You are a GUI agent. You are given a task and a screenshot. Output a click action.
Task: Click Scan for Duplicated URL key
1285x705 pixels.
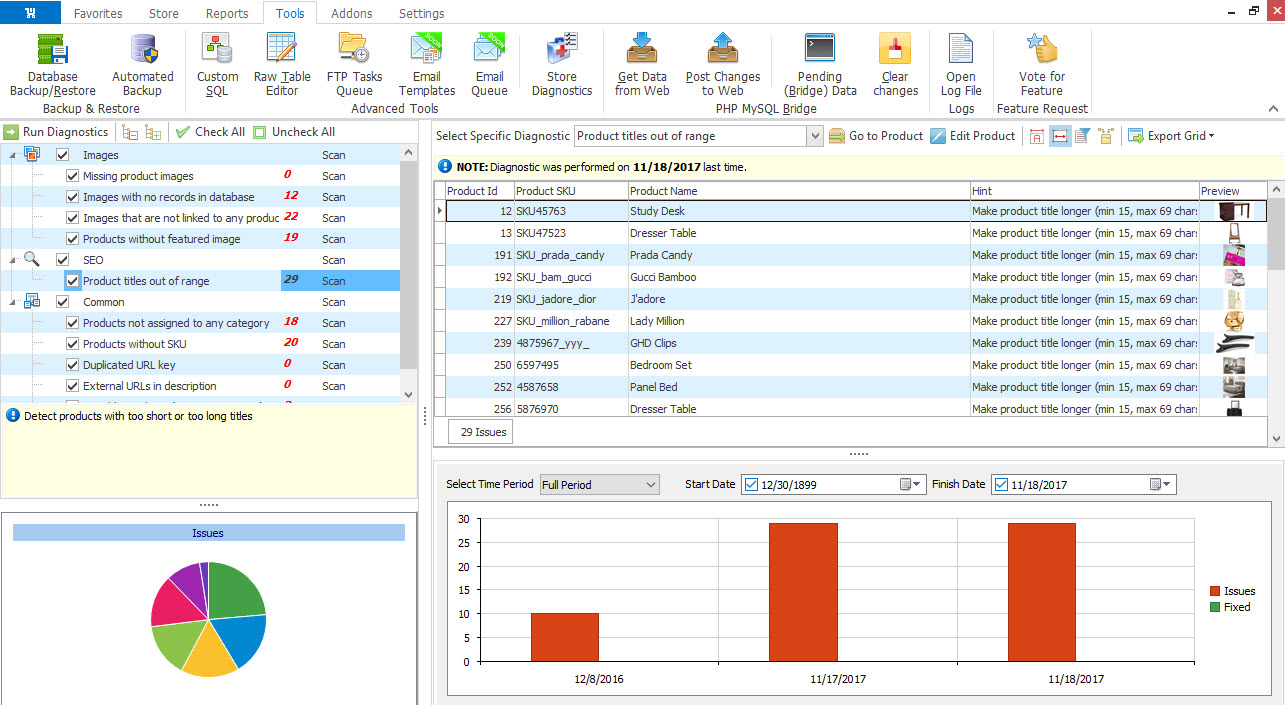point(334,365)
